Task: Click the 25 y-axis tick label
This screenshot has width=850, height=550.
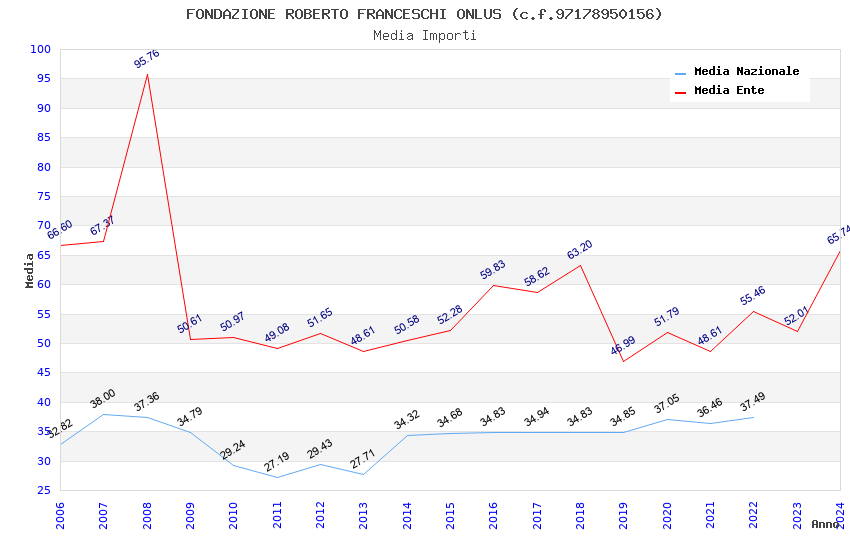Action: click(44, 490)
